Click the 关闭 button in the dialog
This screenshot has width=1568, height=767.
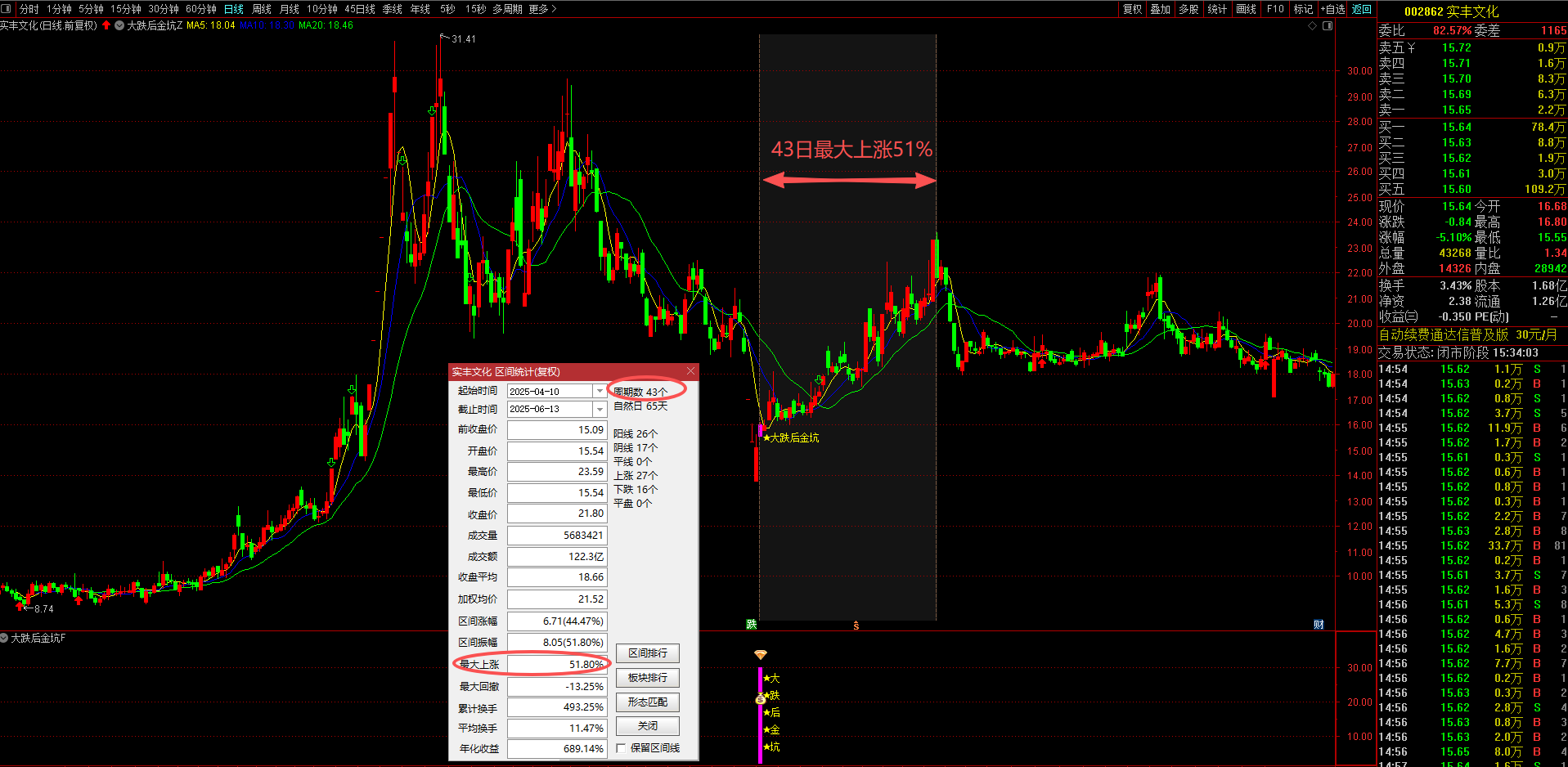click(647, 726)
